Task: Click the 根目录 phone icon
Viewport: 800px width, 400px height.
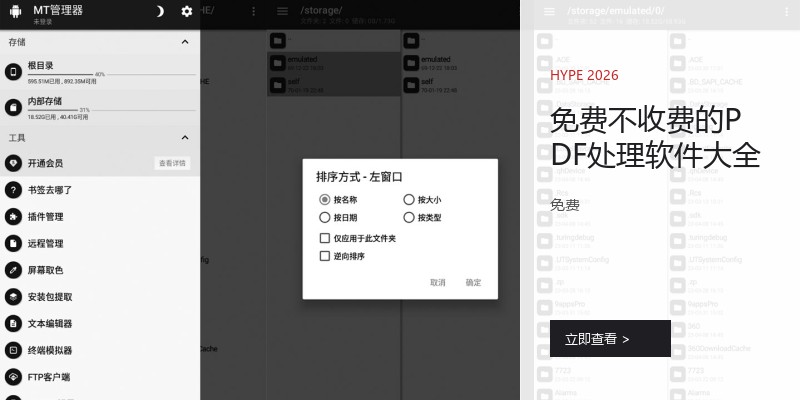Action: pyautogui.click(x=13, y=72)
